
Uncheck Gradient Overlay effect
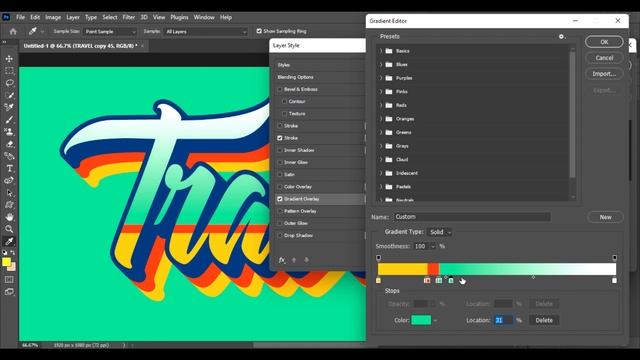click(x=280, y=199)
